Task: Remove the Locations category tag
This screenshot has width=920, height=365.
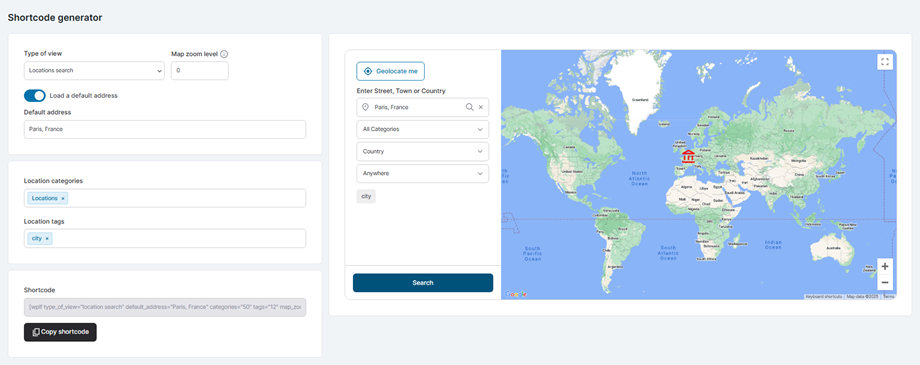Action: coord(63,198)
